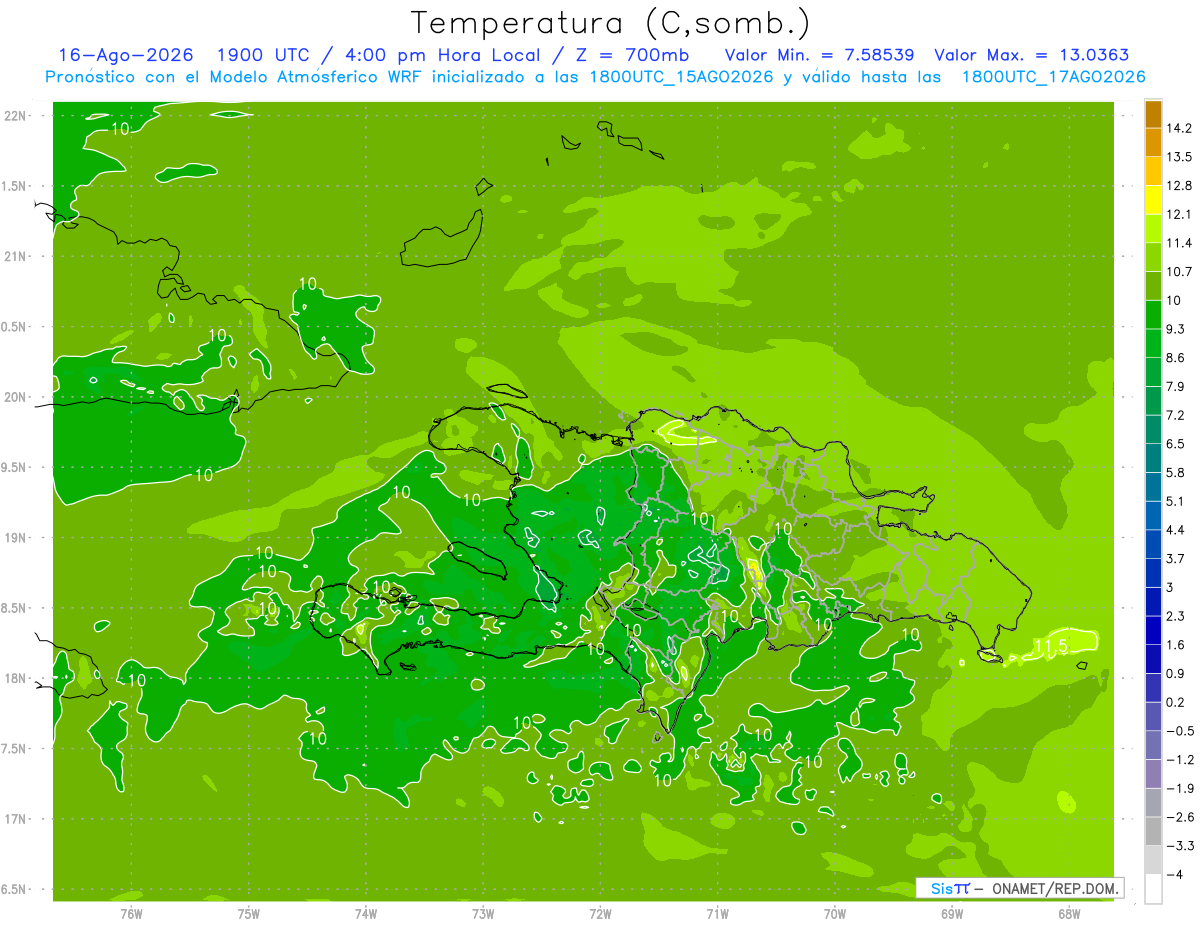Click the "Valor Max. = 13.0363" readout

(x=1031, y=56)
